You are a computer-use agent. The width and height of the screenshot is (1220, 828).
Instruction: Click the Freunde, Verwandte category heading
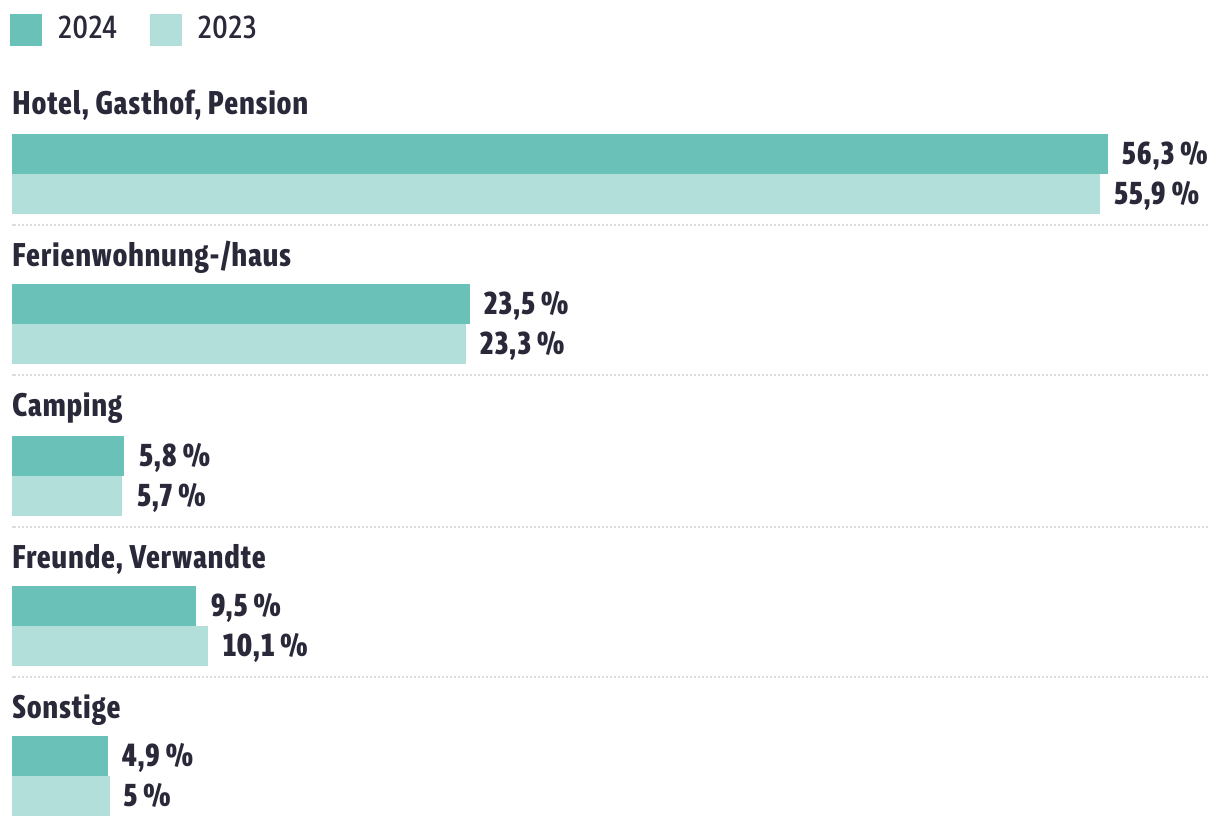[139, 557]
